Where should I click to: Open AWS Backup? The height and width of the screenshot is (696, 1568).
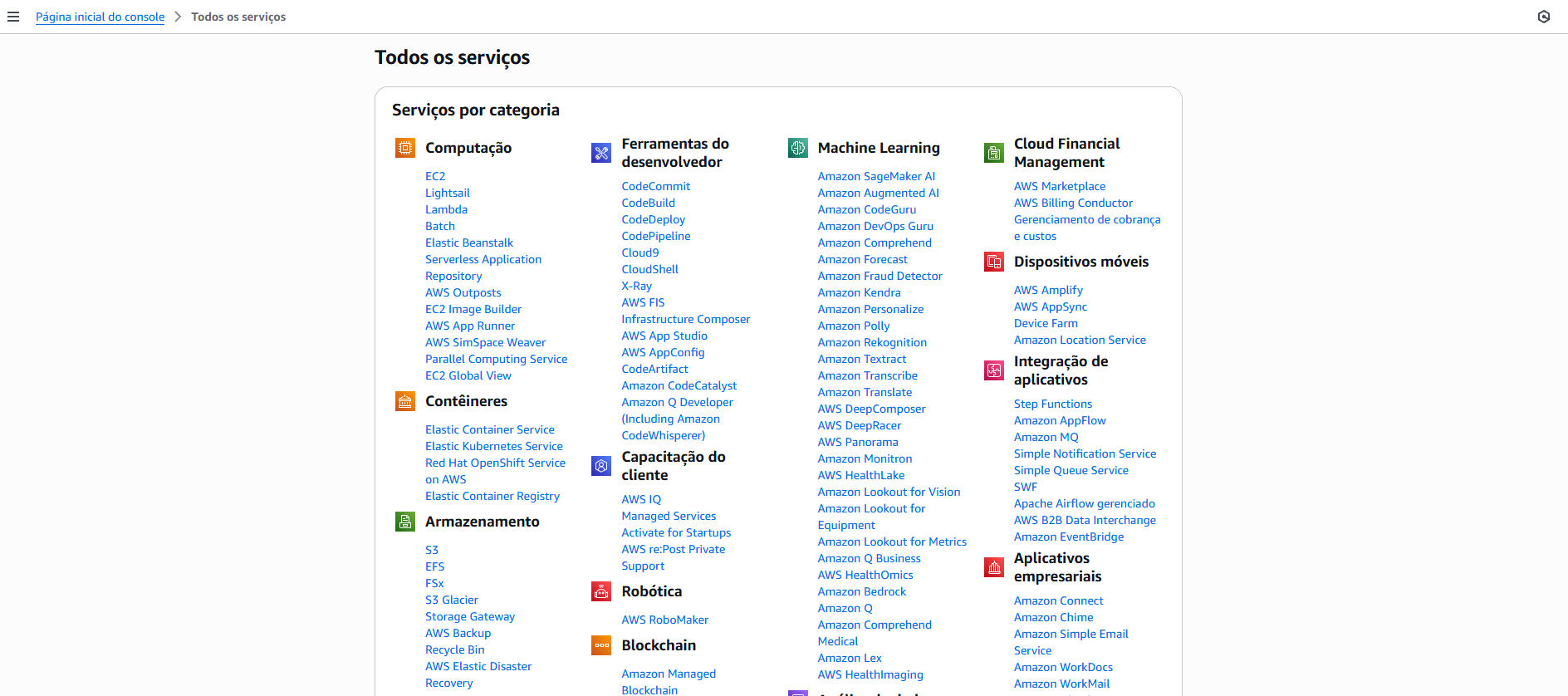[458, 633]
